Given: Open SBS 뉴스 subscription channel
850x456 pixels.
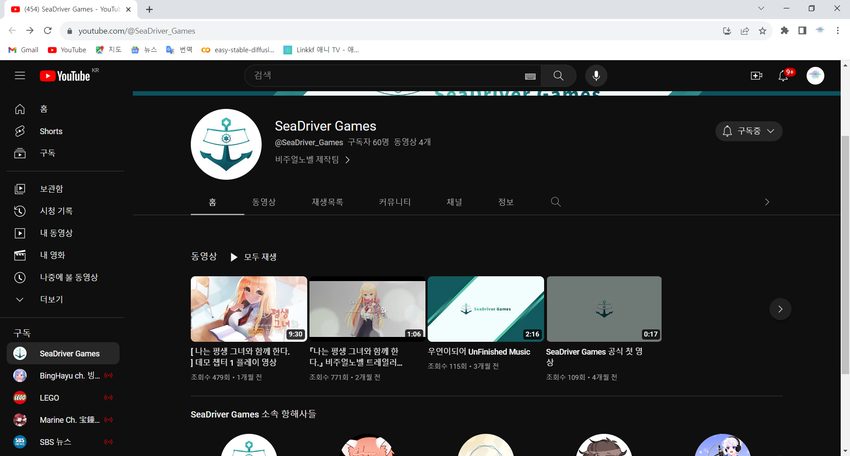Looking at the screenshot, I should point(63,442).
